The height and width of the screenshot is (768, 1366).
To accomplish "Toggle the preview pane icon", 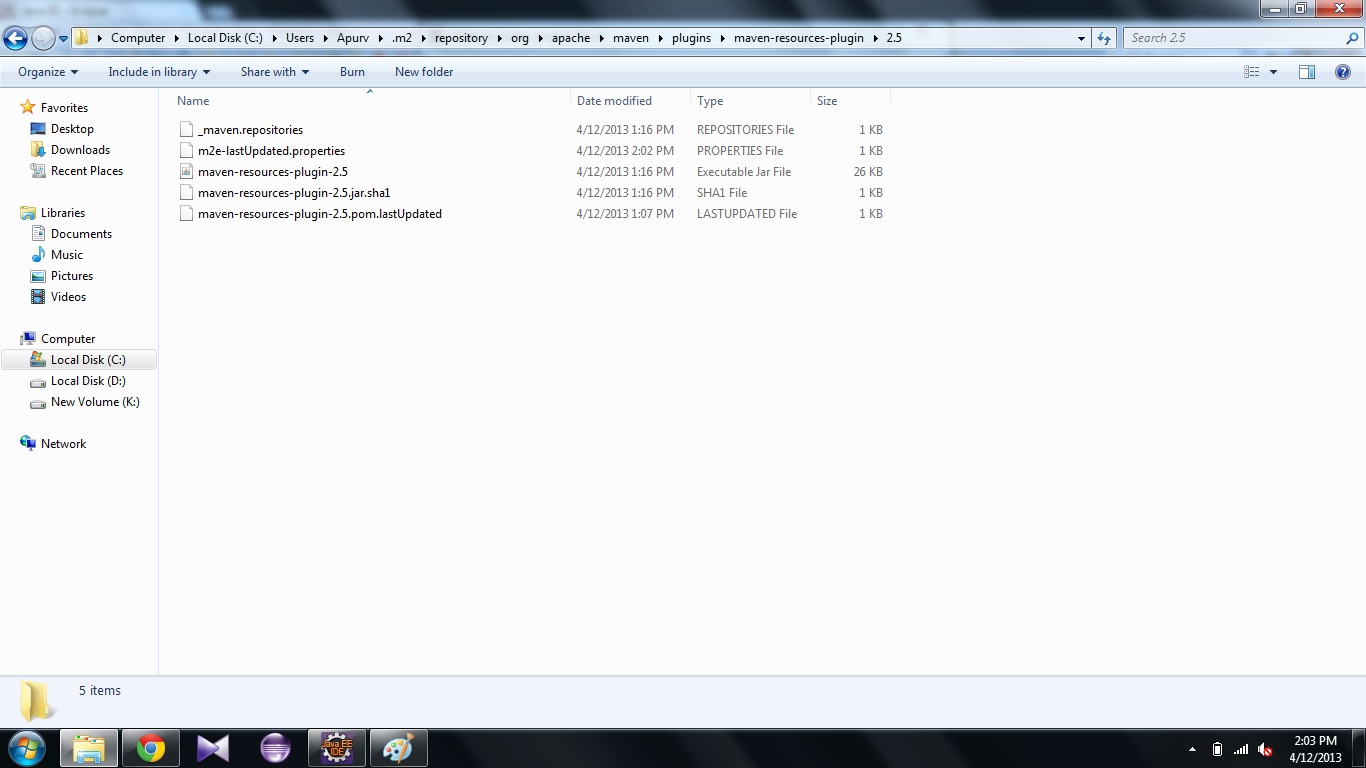I will (1306, 72).
